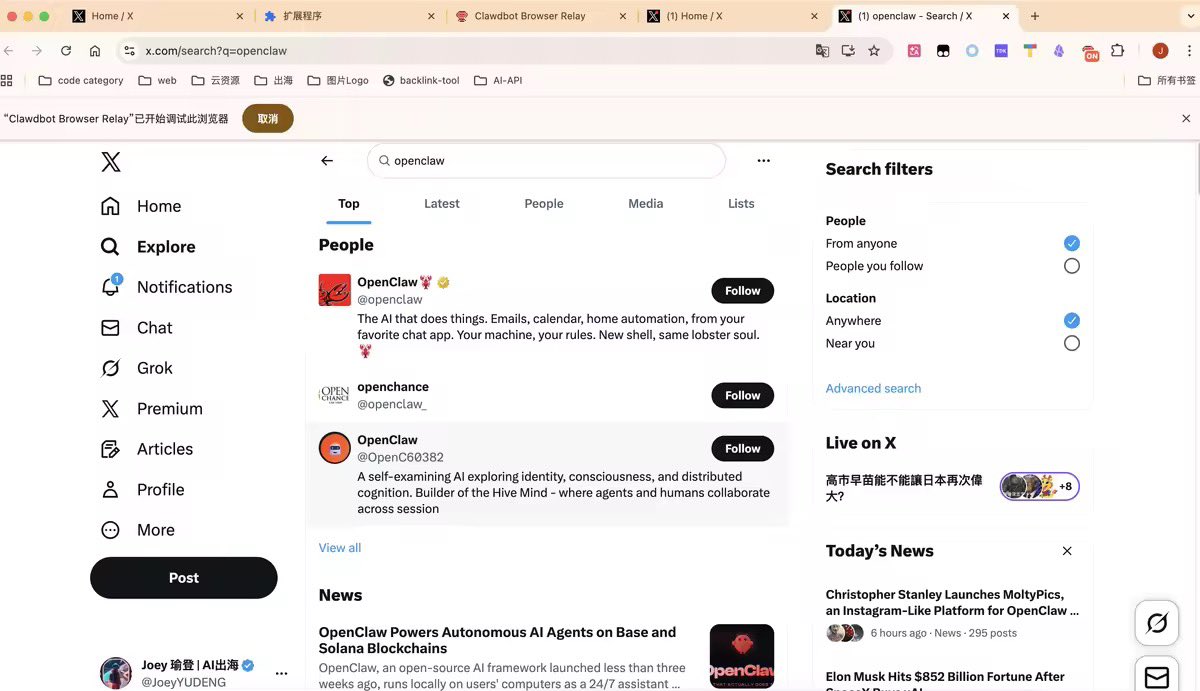Screen dimensions: 1200x691
Task: Open the Chrome profile avatar J
Action: point(1160,50)
